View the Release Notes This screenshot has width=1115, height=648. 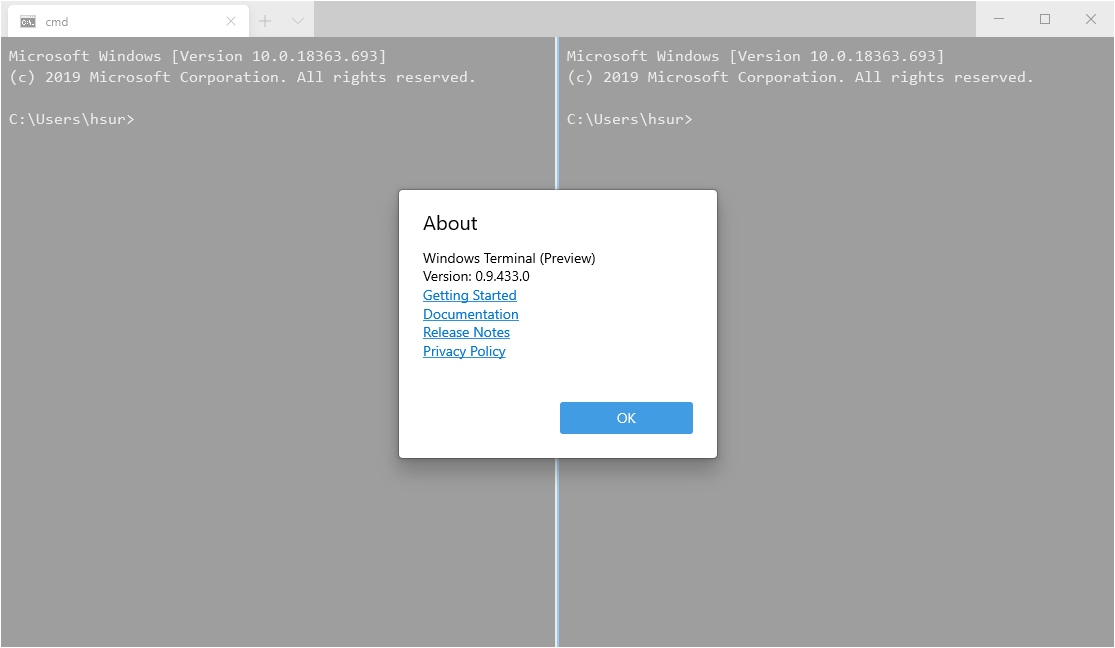click(x=466, y=332)
